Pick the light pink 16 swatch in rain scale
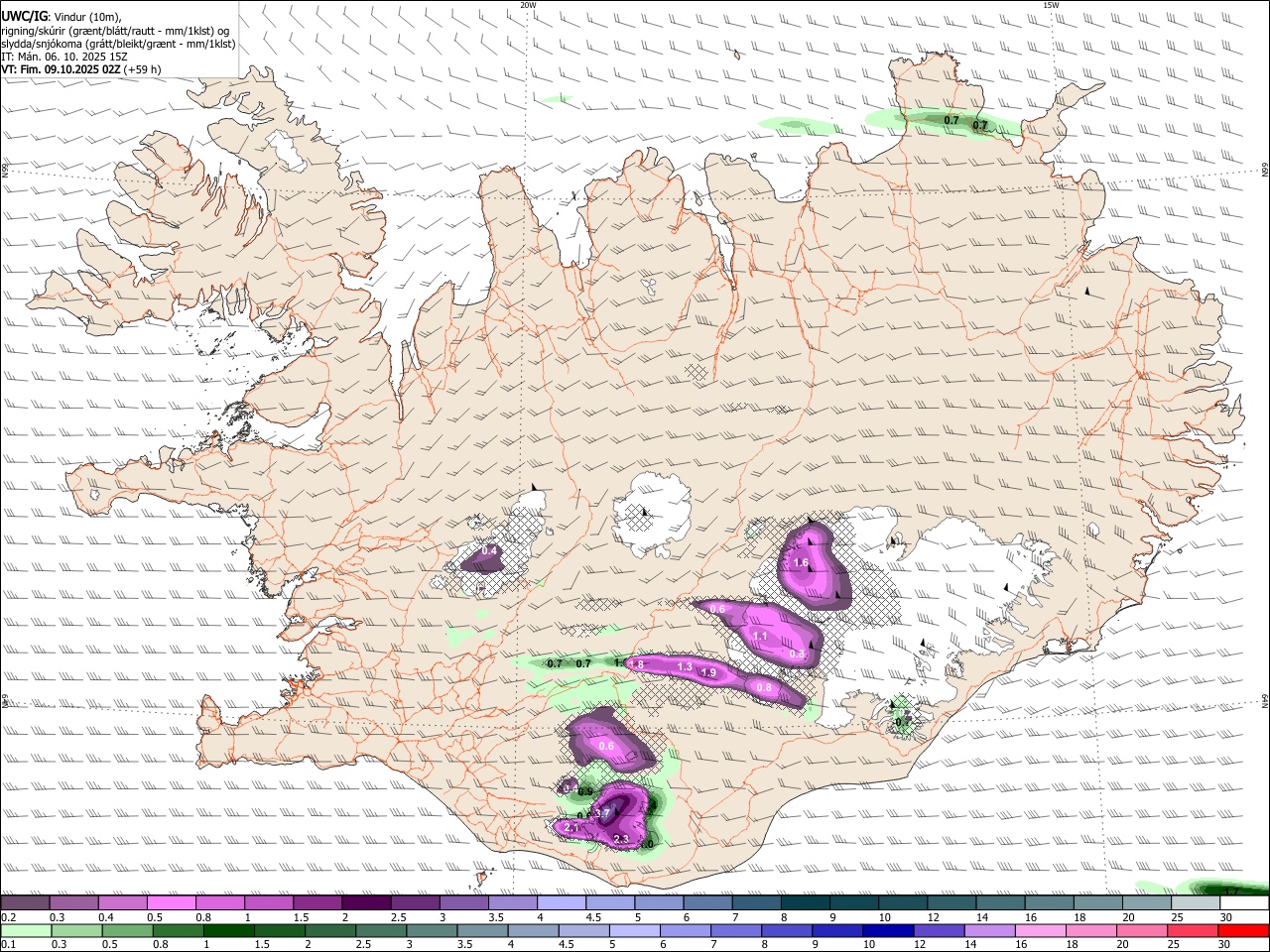The image size is (1270, 952). click(x=1041, y=931)
